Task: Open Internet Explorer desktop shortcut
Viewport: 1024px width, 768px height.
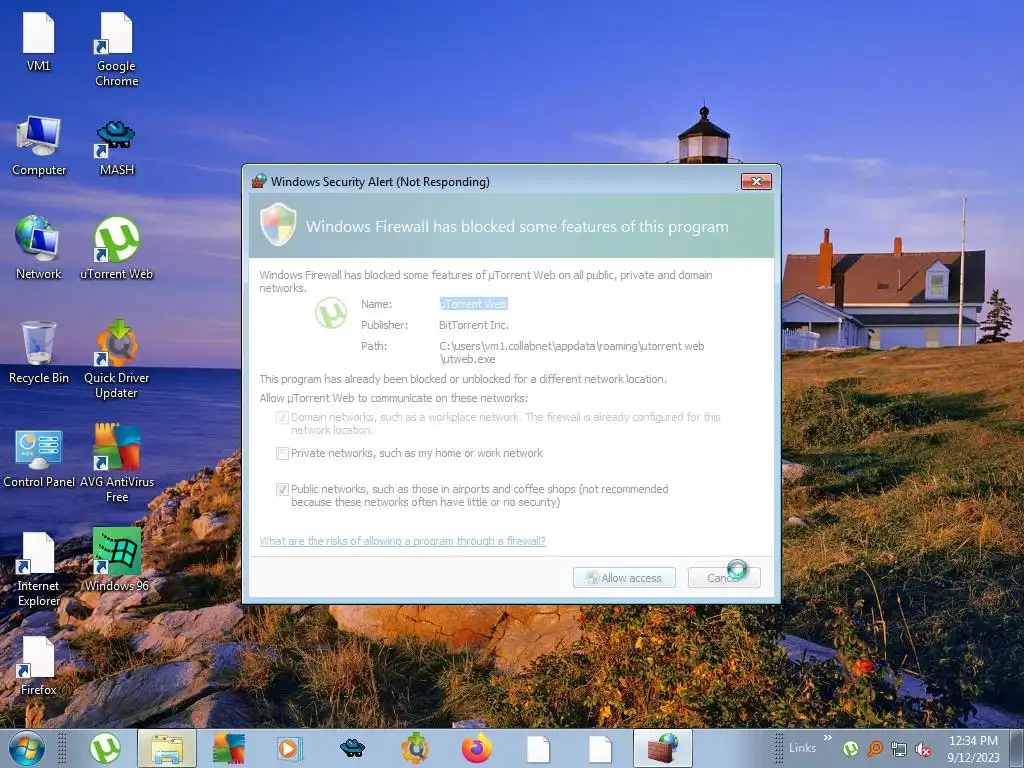Action: (39, 569)
